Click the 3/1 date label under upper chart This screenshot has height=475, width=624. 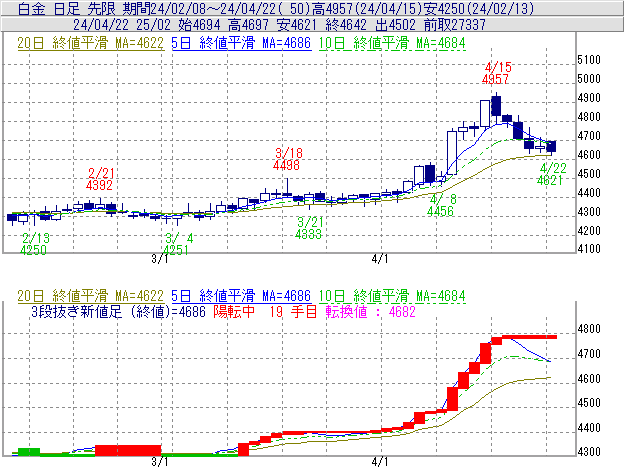pyautogui.click(x=160, y=259)
